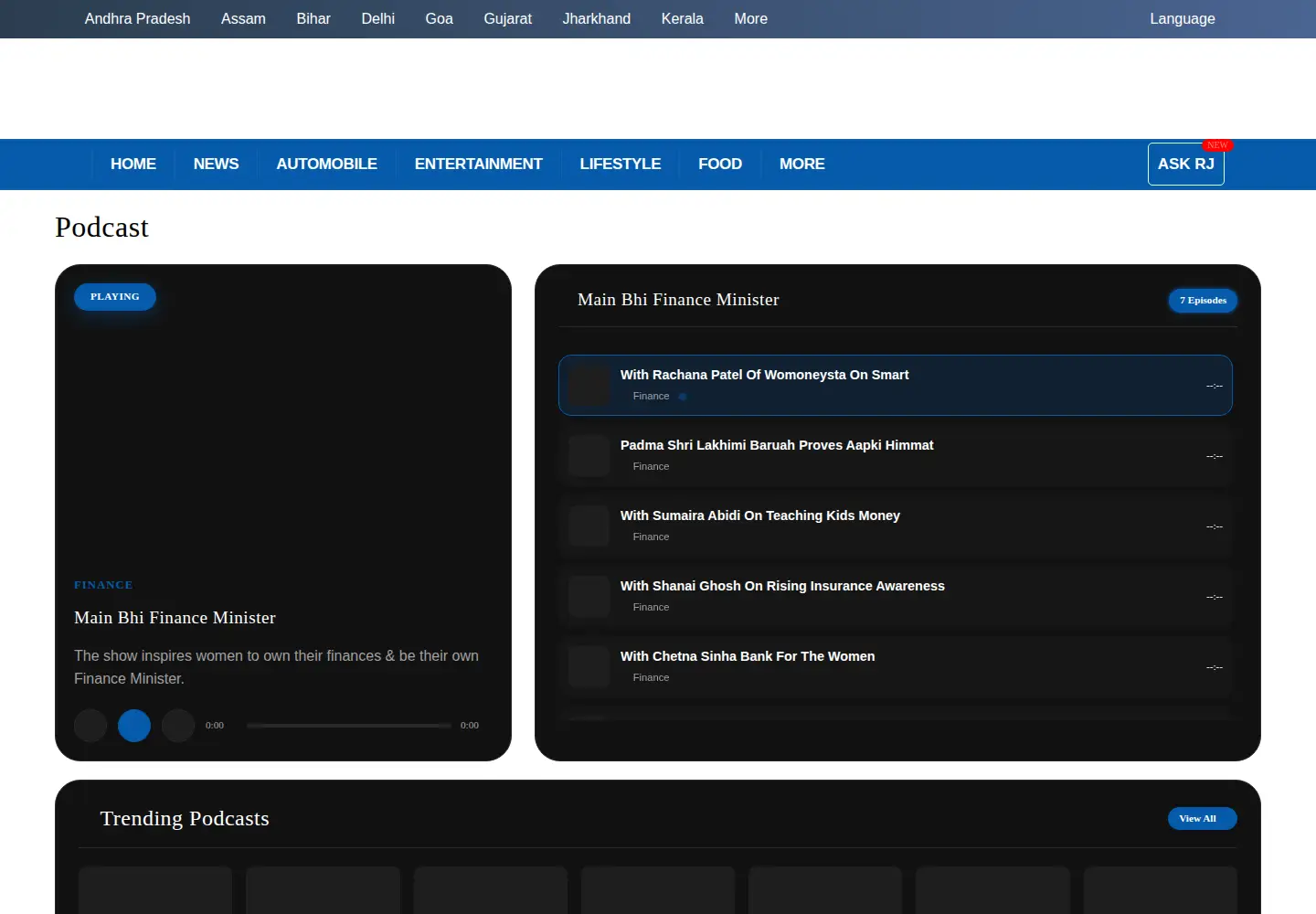Screen dimensions: 1316x914
Task: Click the gray round button left of play
Action: (90, 726)
